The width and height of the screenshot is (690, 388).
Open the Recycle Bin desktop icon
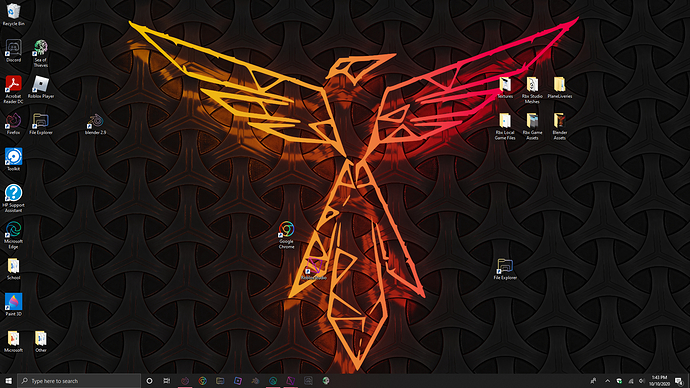[x=13, y=14]
